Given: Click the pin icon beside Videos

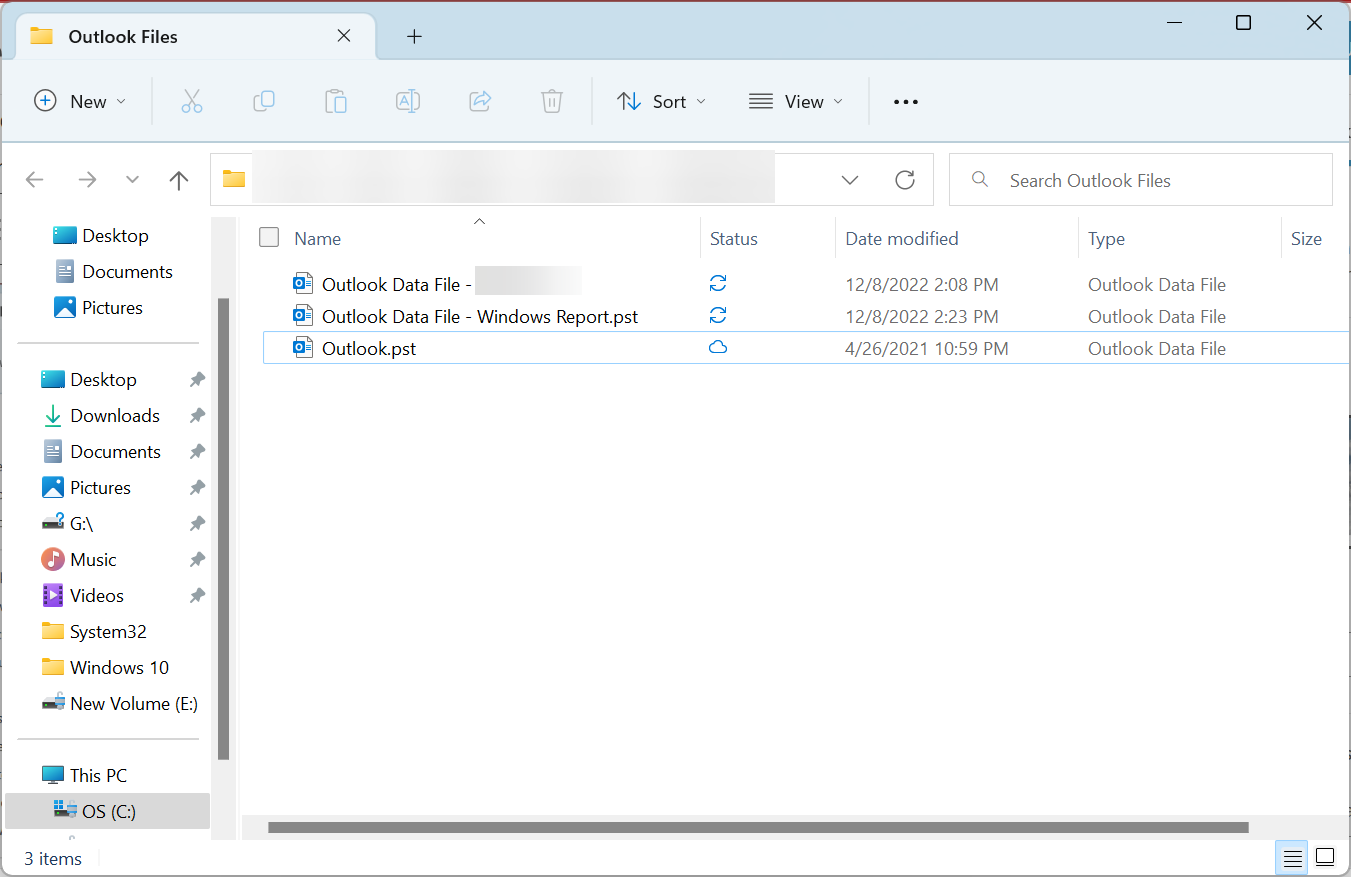Looking at the screenshot, I should [197, 596].
